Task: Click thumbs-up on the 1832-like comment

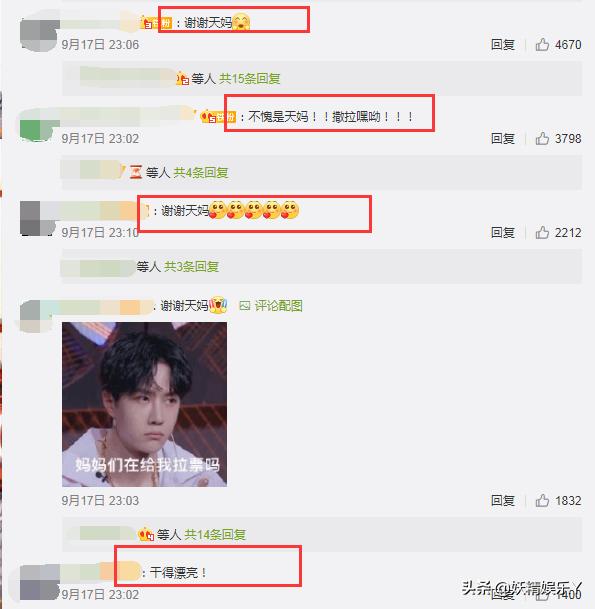Action: click(x=542, y=501)
